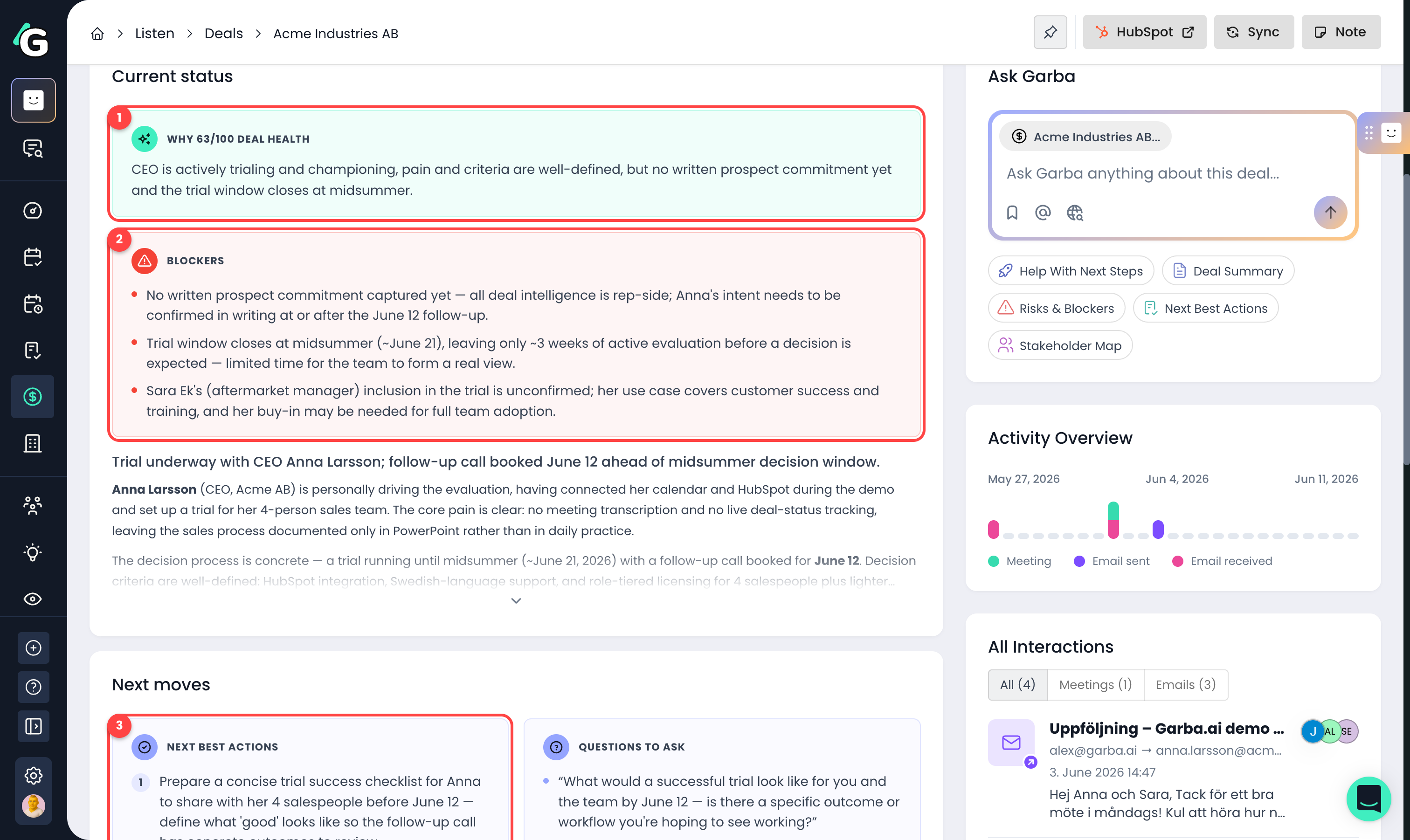Image resolution: width=1410 pixels, height=840 pixels.
Task: Go to home via breadcrumb icon
Action: click(97, 34)
